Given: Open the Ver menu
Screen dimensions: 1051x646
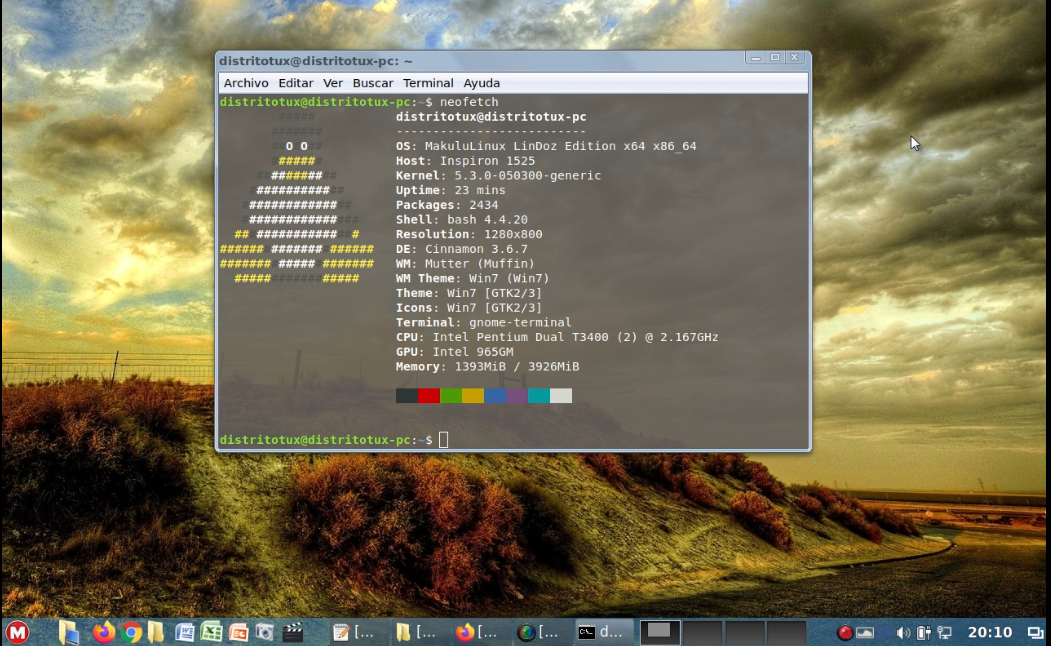Looking at the screenshot, I should (x=332, y=83).
